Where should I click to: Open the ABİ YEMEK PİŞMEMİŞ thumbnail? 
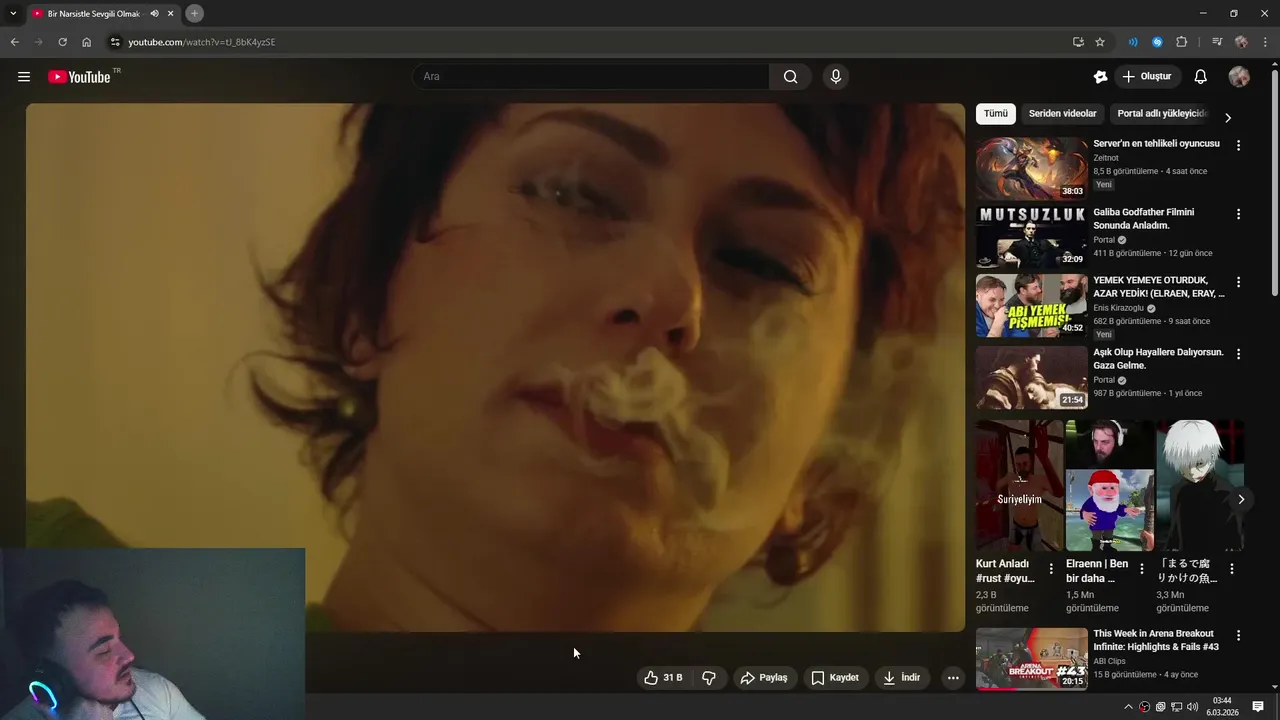click(1031, 306)
